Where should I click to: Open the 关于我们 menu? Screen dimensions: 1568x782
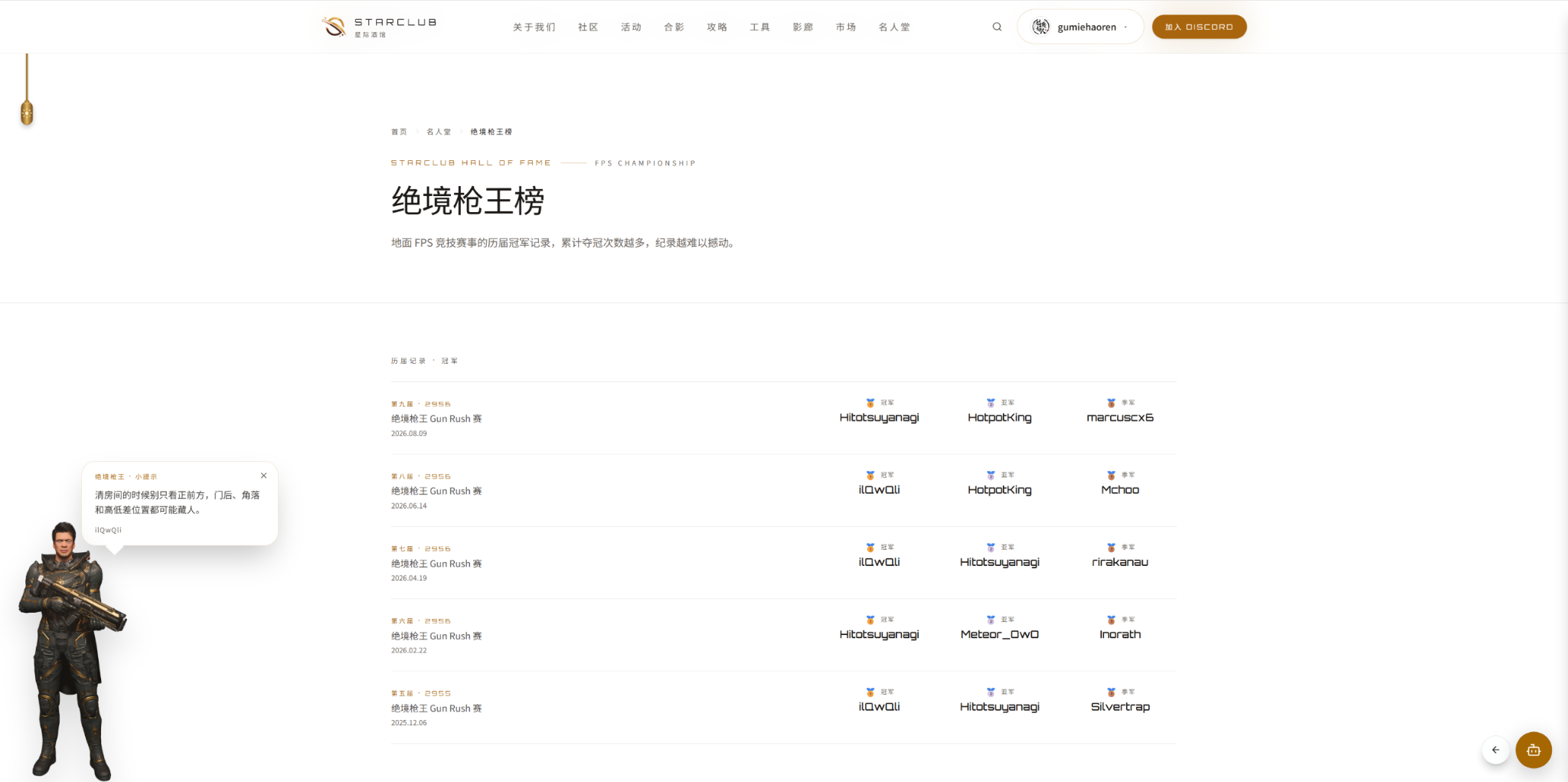point(534,27)
